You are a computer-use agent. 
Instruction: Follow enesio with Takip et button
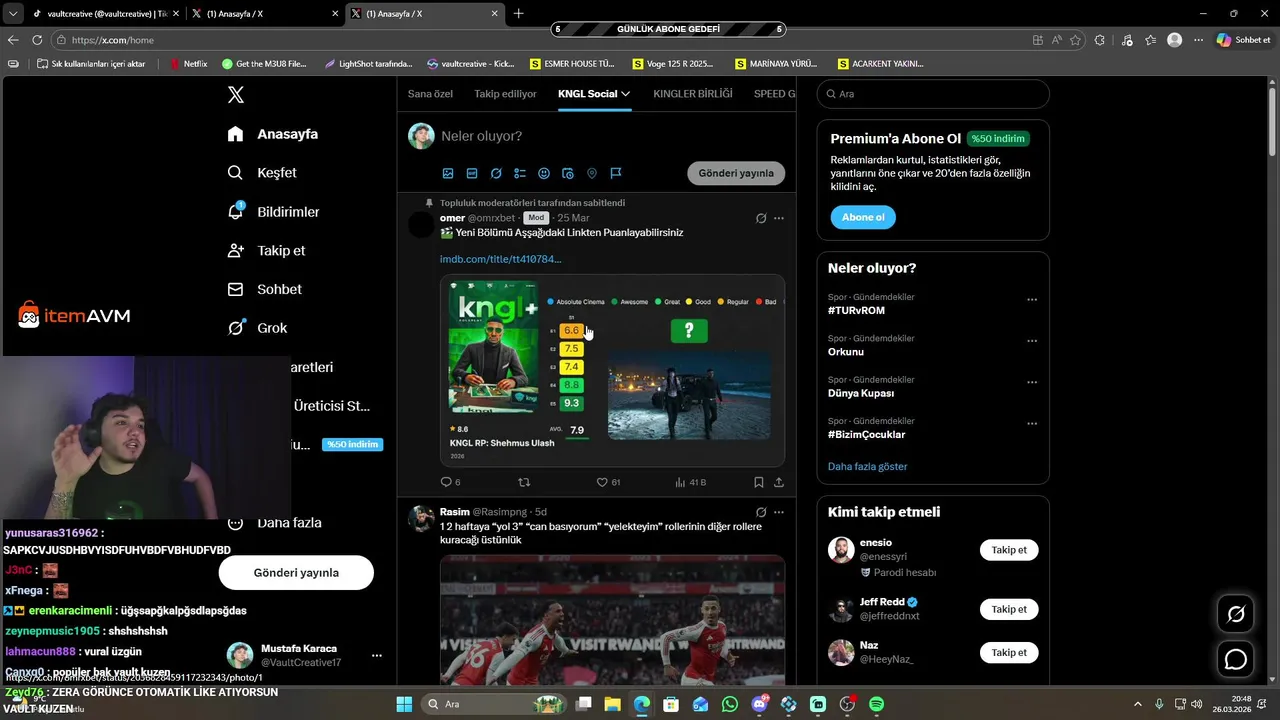[1009, 550]
